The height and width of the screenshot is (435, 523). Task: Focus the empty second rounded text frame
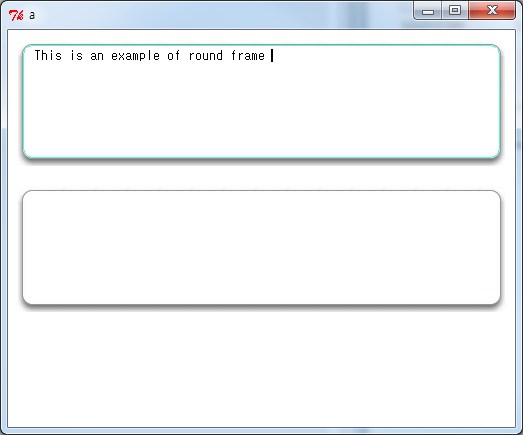pyautogui.click(x=262, y=248)
